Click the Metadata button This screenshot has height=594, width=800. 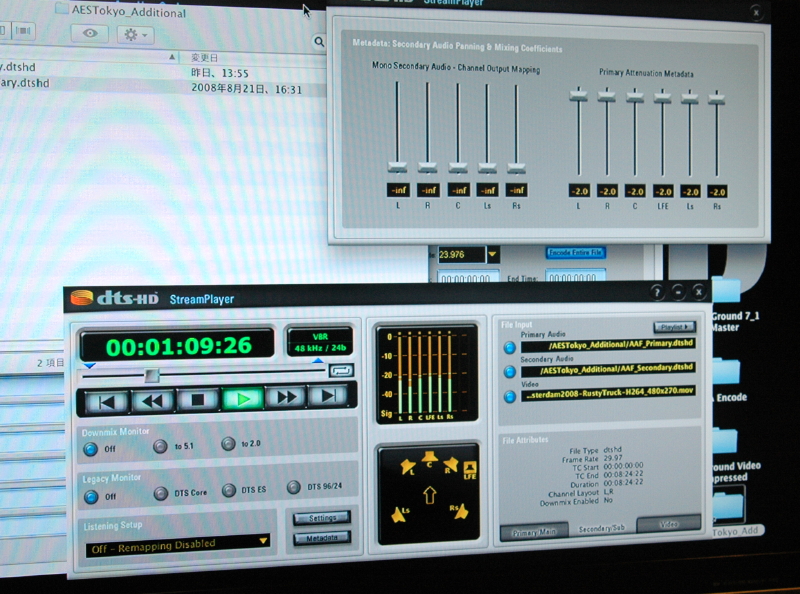[322, 538]
